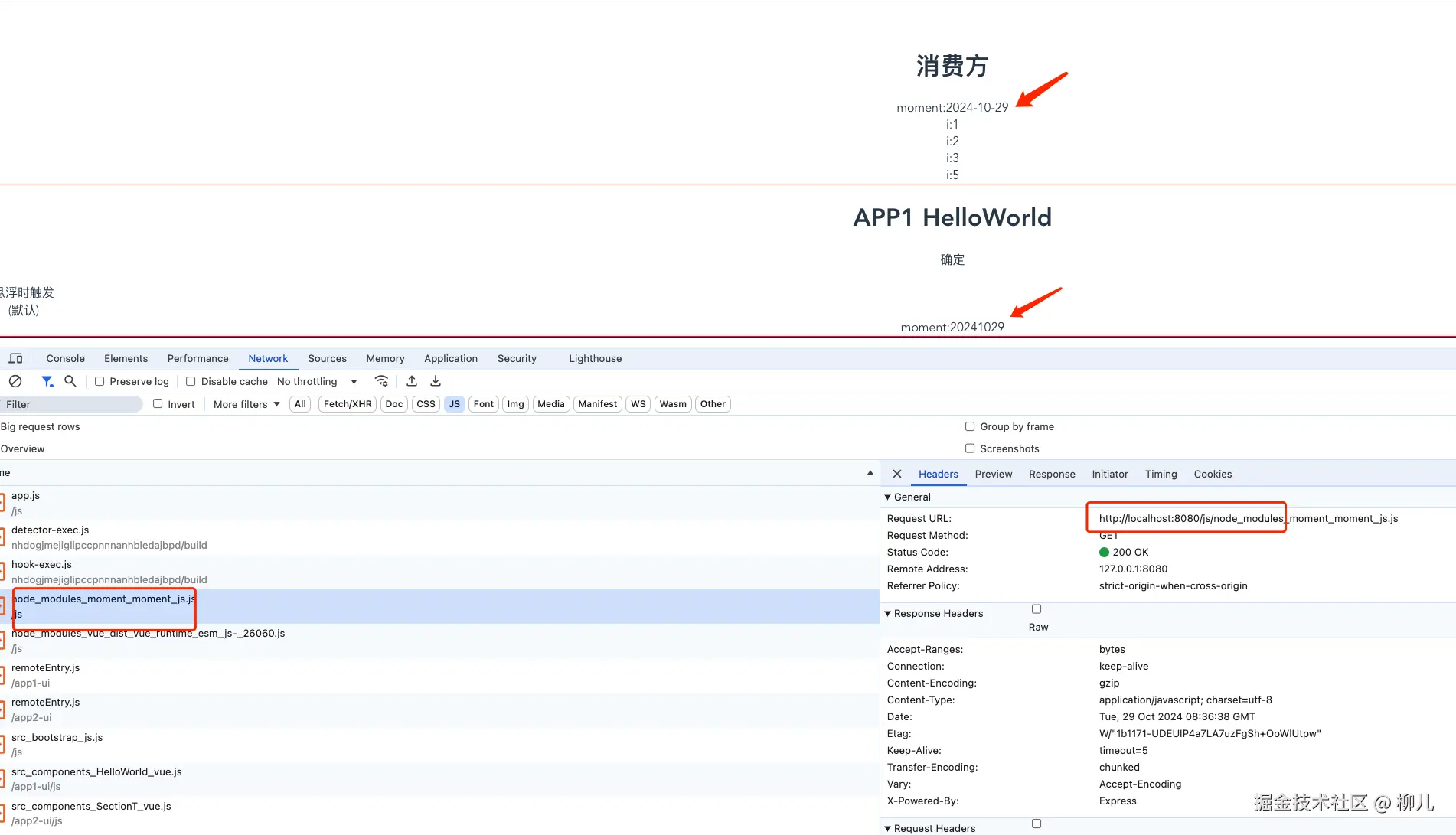
Task: Toggle the device toolbar icon
Action: [x=15, y=358]
